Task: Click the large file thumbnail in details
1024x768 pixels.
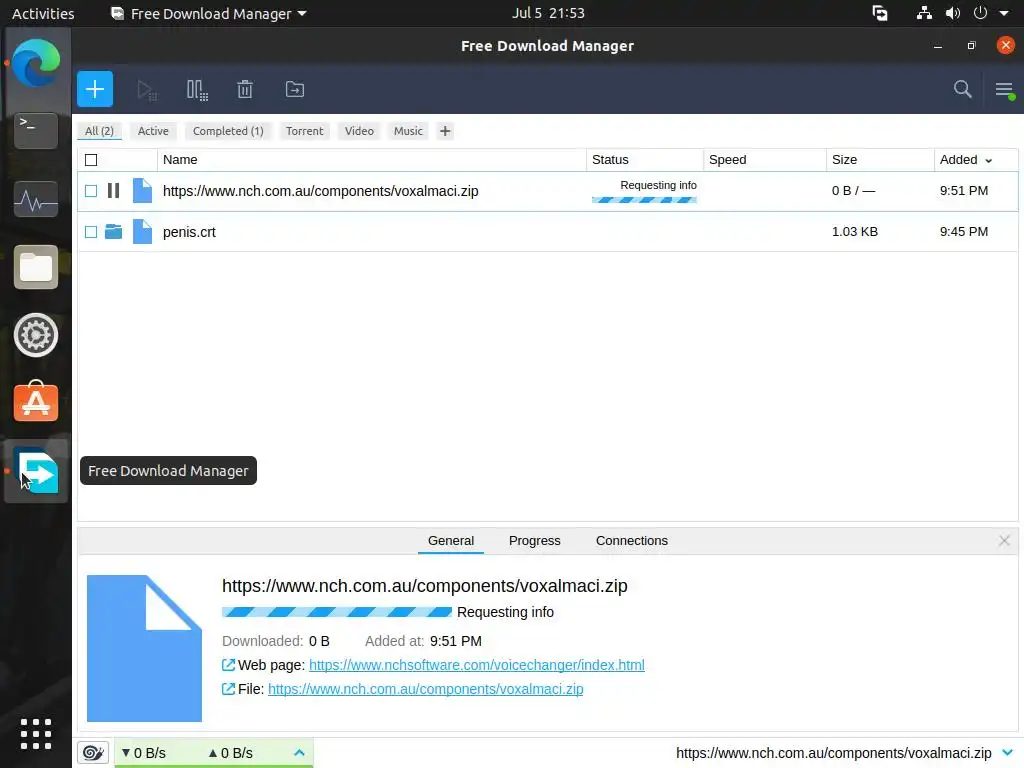Action: point(144,648)
